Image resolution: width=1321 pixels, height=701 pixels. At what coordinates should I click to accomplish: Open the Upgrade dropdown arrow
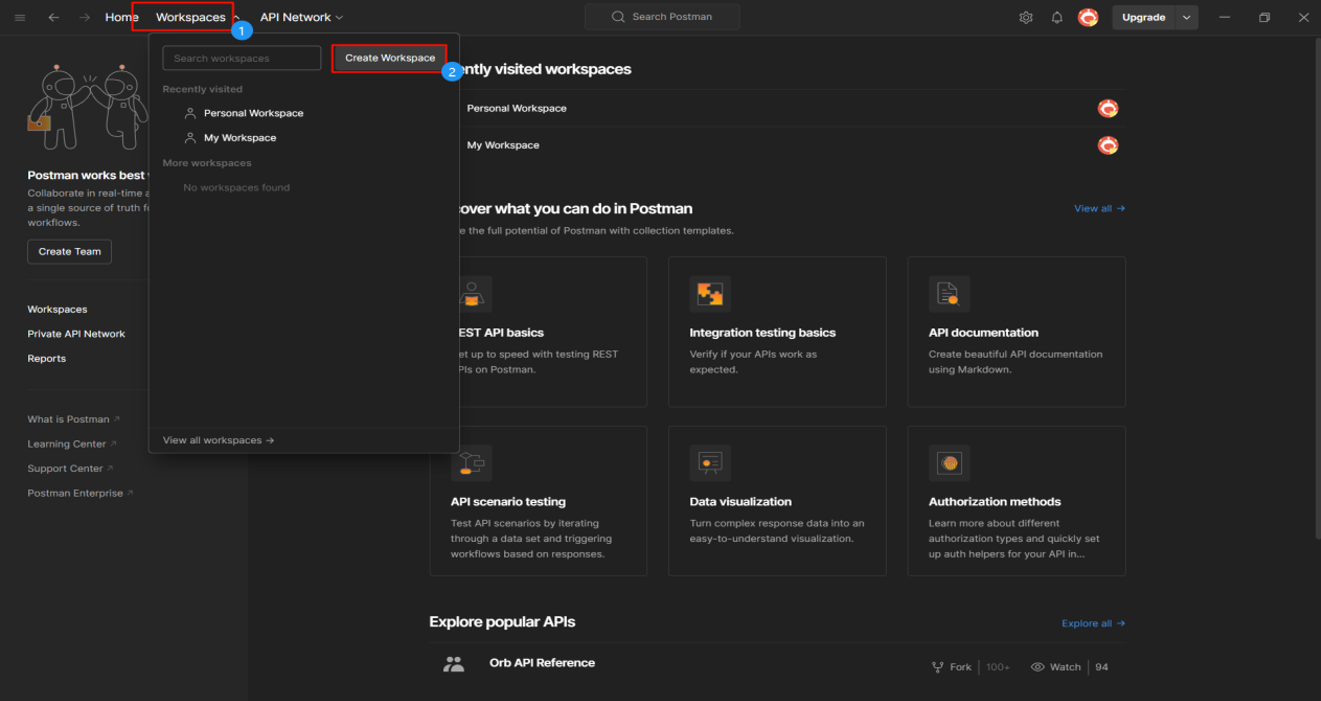coord(1186,17)
